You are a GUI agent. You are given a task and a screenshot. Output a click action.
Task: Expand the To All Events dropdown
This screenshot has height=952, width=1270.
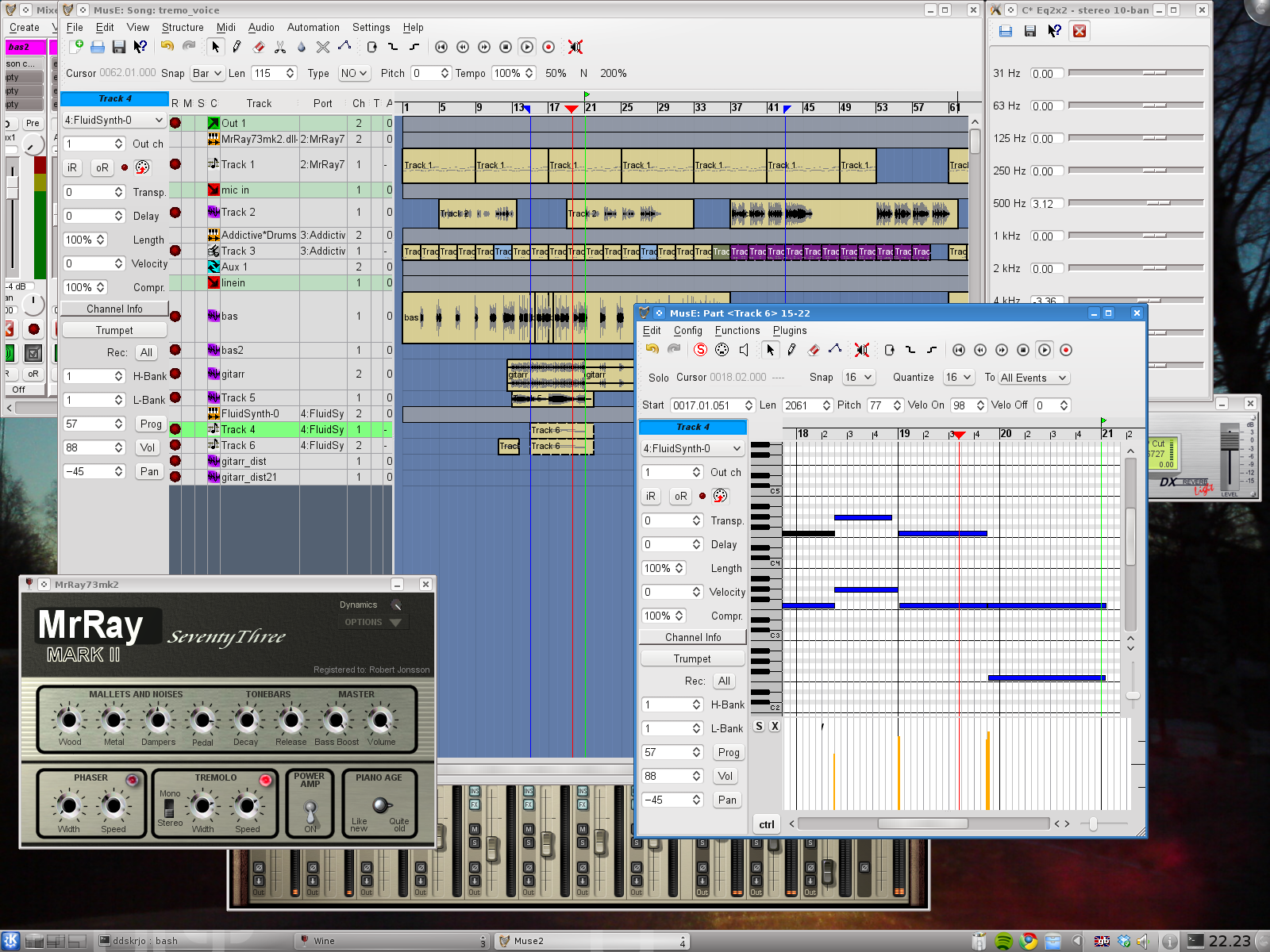(1033, 378)
